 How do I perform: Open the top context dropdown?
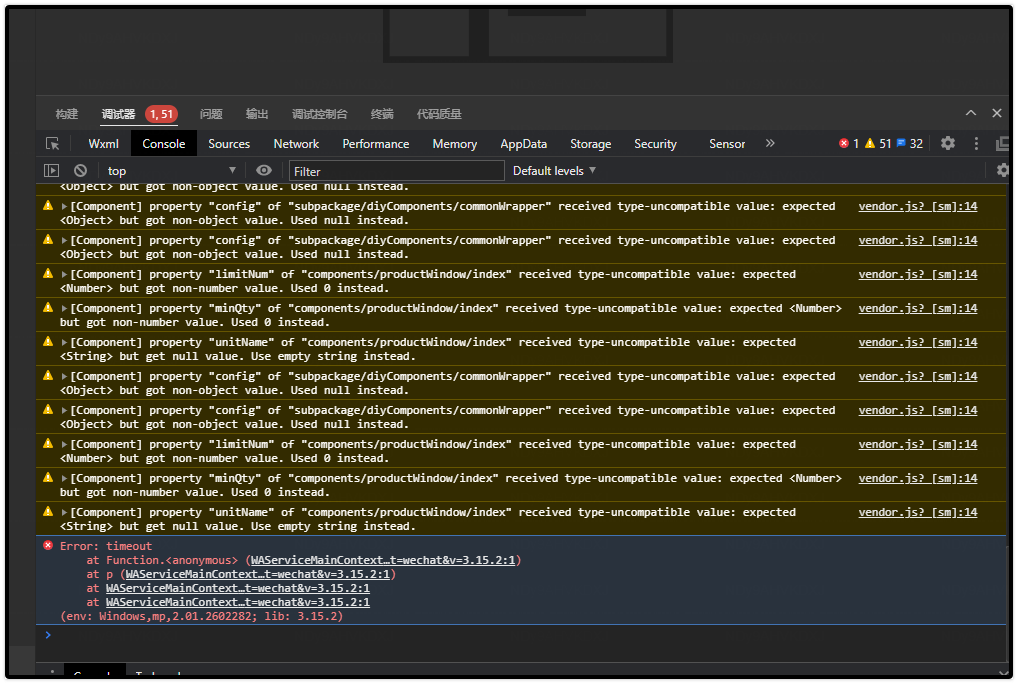pos(171,171)
